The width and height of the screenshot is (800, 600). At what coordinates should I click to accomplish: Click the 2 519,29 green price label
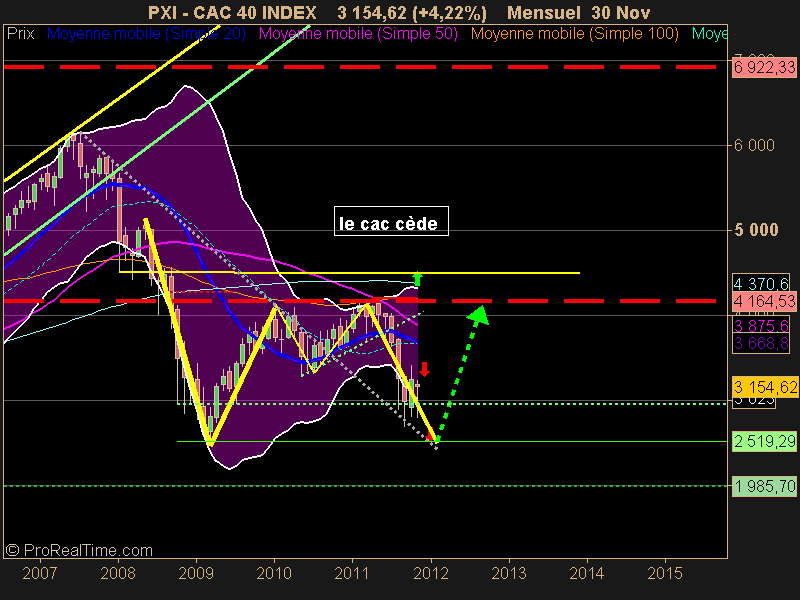click(764, 441)
